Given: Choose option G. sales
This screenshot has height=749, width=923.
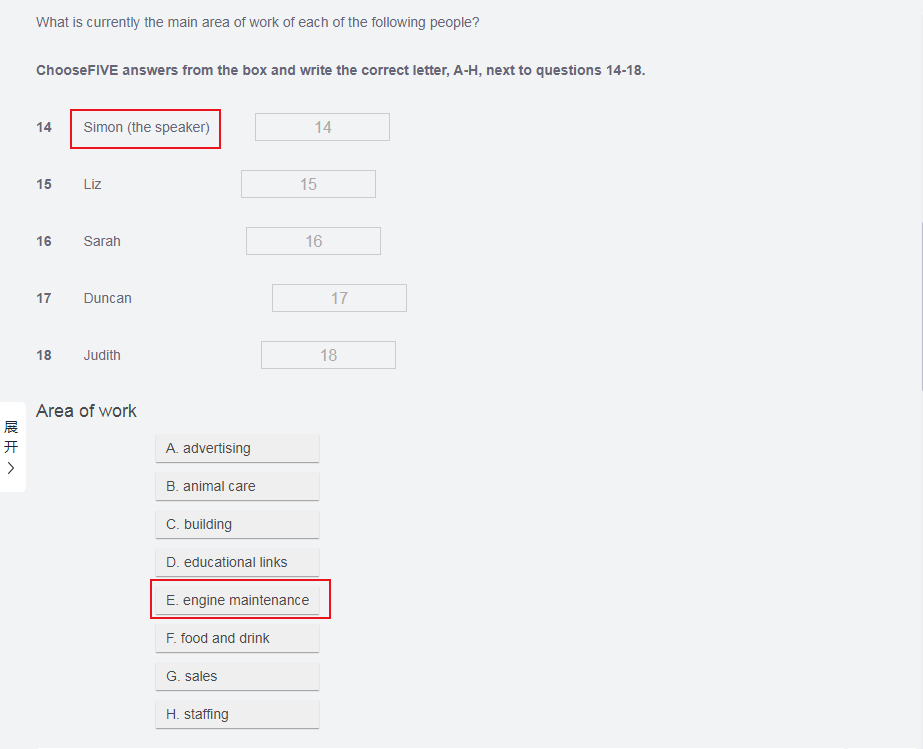Looking at the screenshot, I should coord(237,676).
